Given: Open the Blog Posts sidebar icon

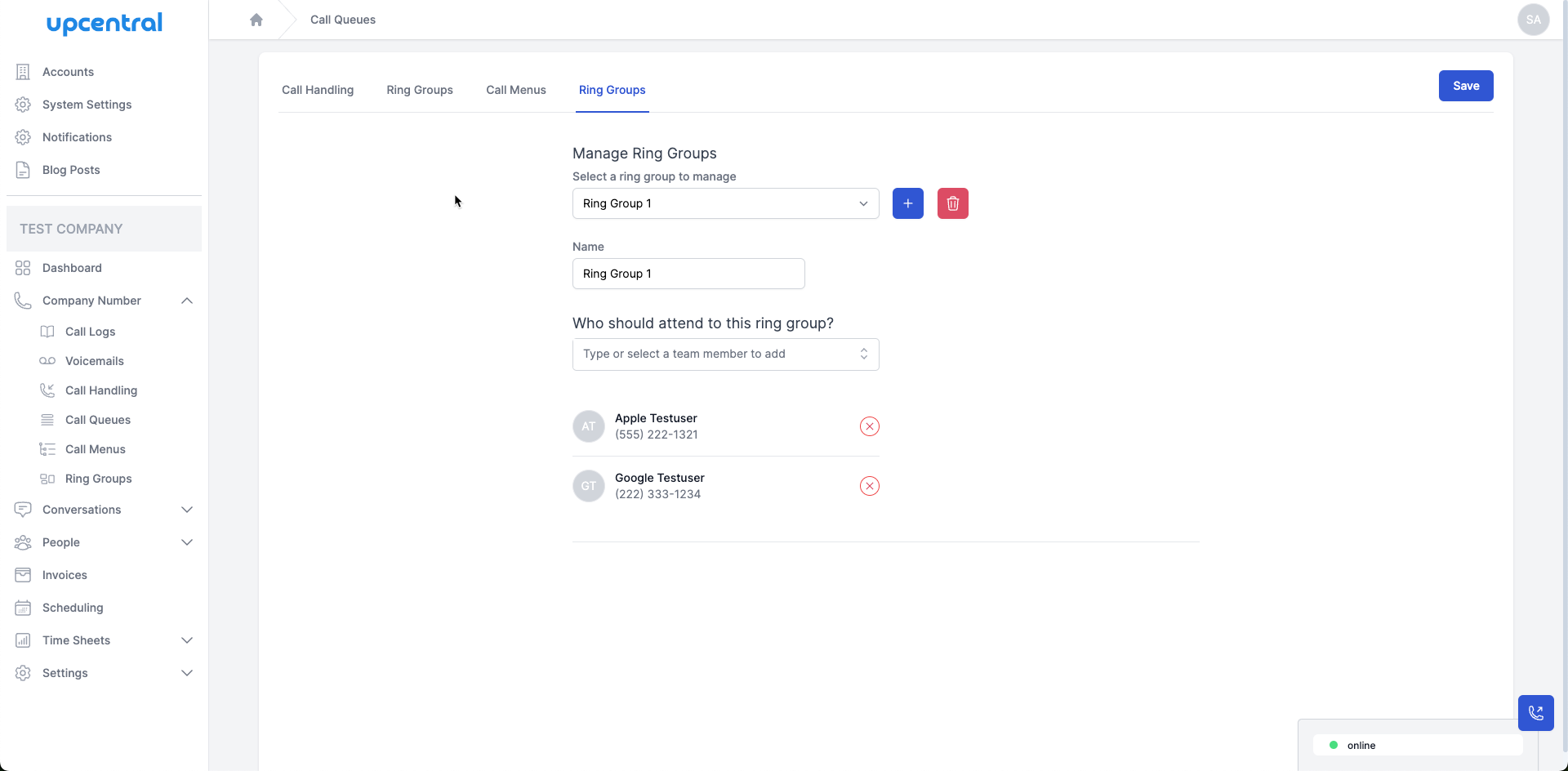Looking at the screenshot, I should [22, 170].
